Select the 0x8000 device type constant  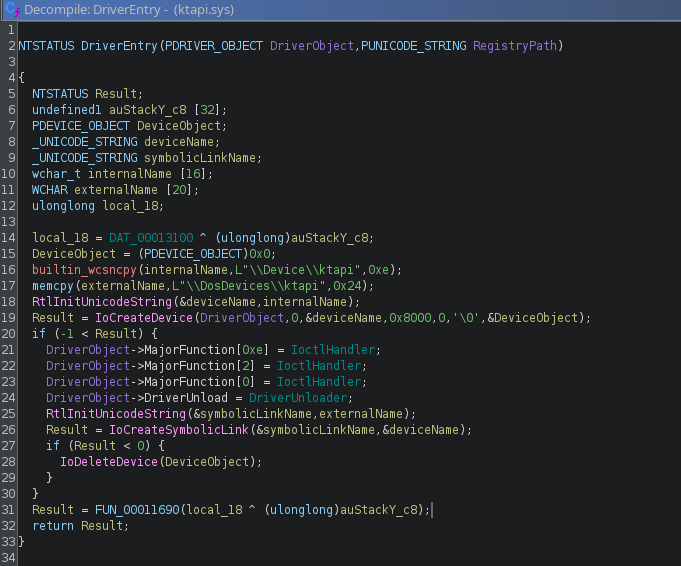410,318
